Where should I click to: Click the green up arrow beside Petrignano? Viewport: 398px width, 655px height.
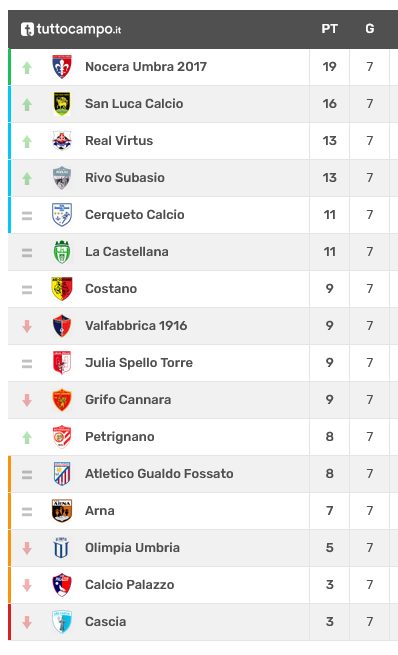coord(27,437)
